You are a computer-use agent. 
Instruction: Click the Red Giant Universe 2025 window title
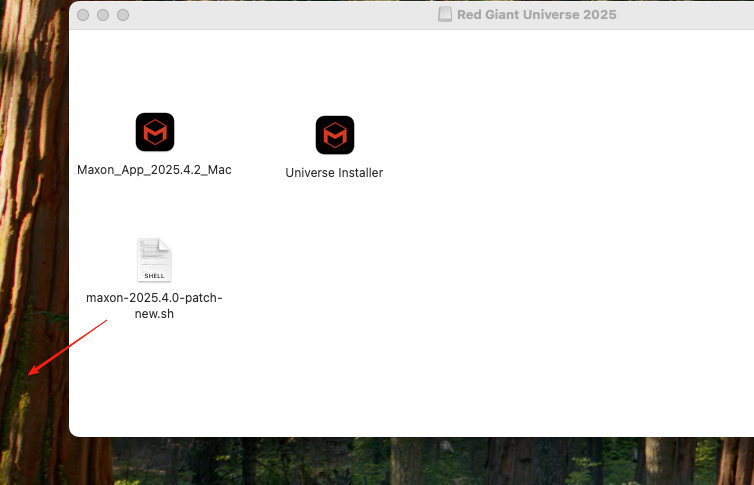click(537, 14)
